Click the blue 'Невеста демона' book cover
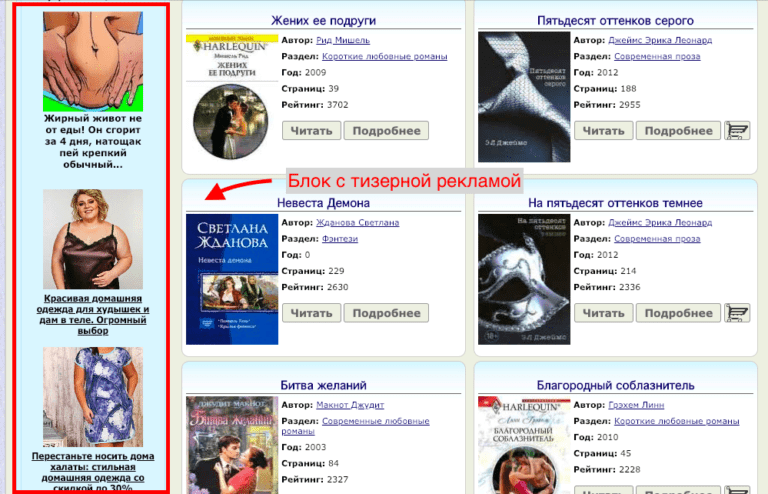The width and height of the screenshot is (768, 494). 232,279
